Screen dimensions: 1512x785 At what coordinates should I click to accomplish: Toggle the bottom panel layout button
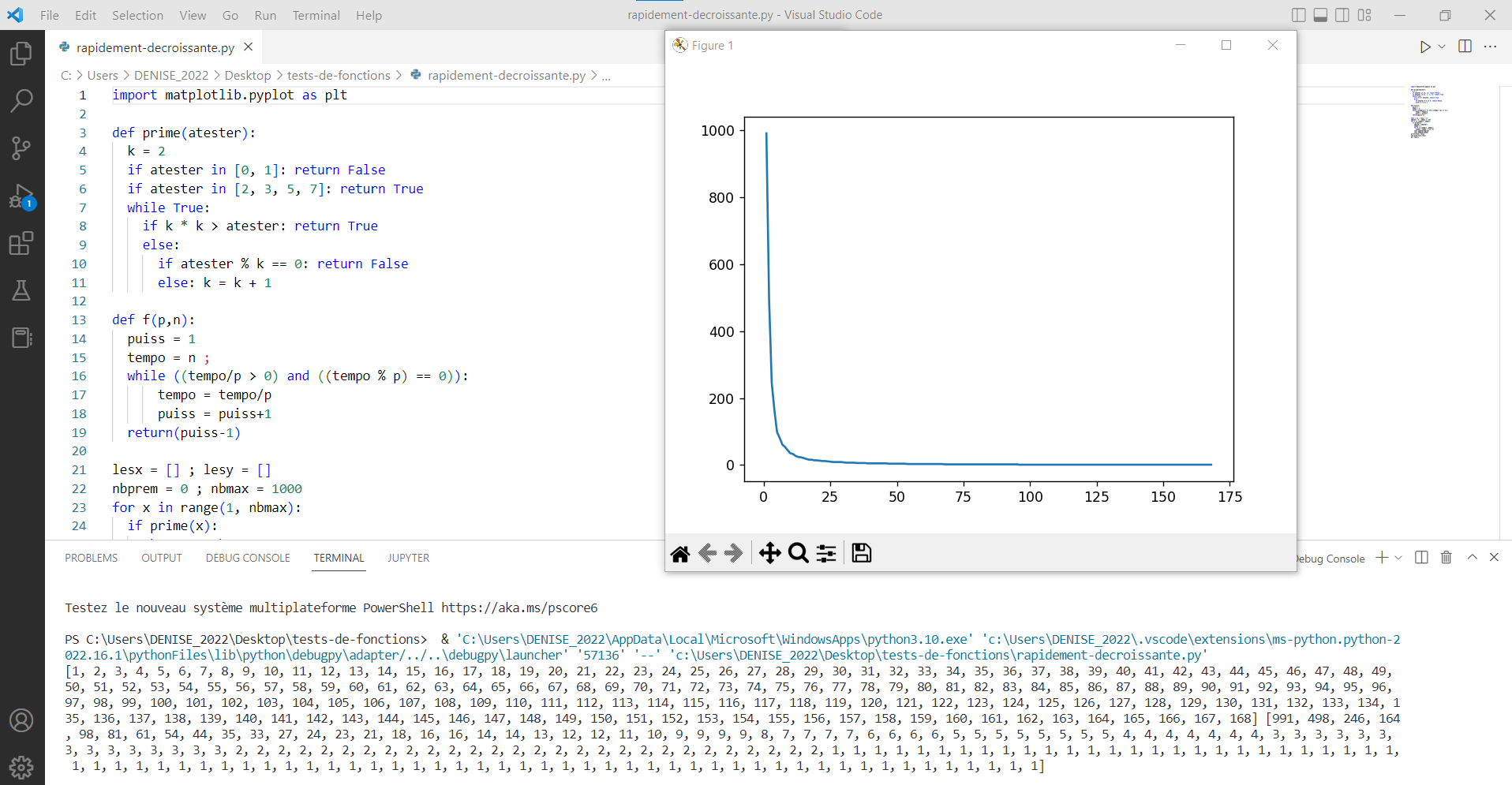click(1320, 15)
